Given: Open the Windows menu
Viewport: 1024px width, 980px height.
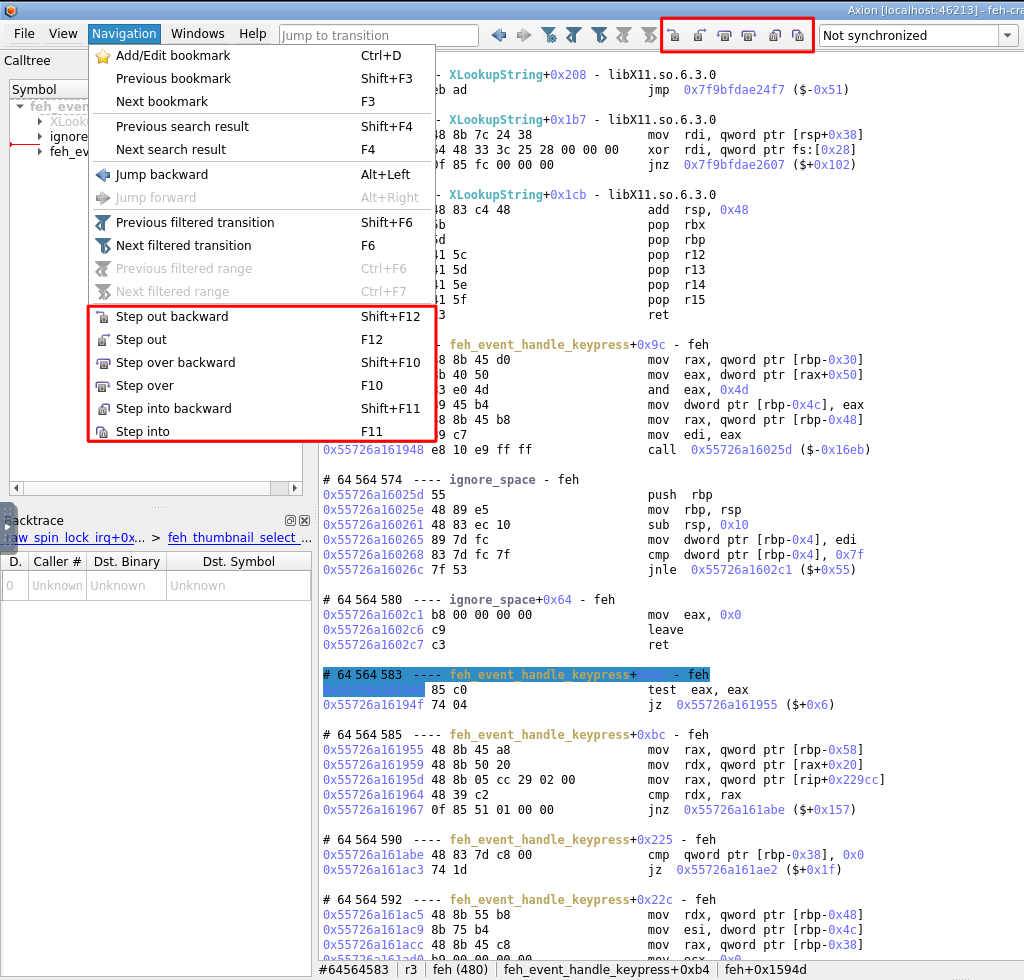Looking at the screenshot, I should tap(197, 33).
